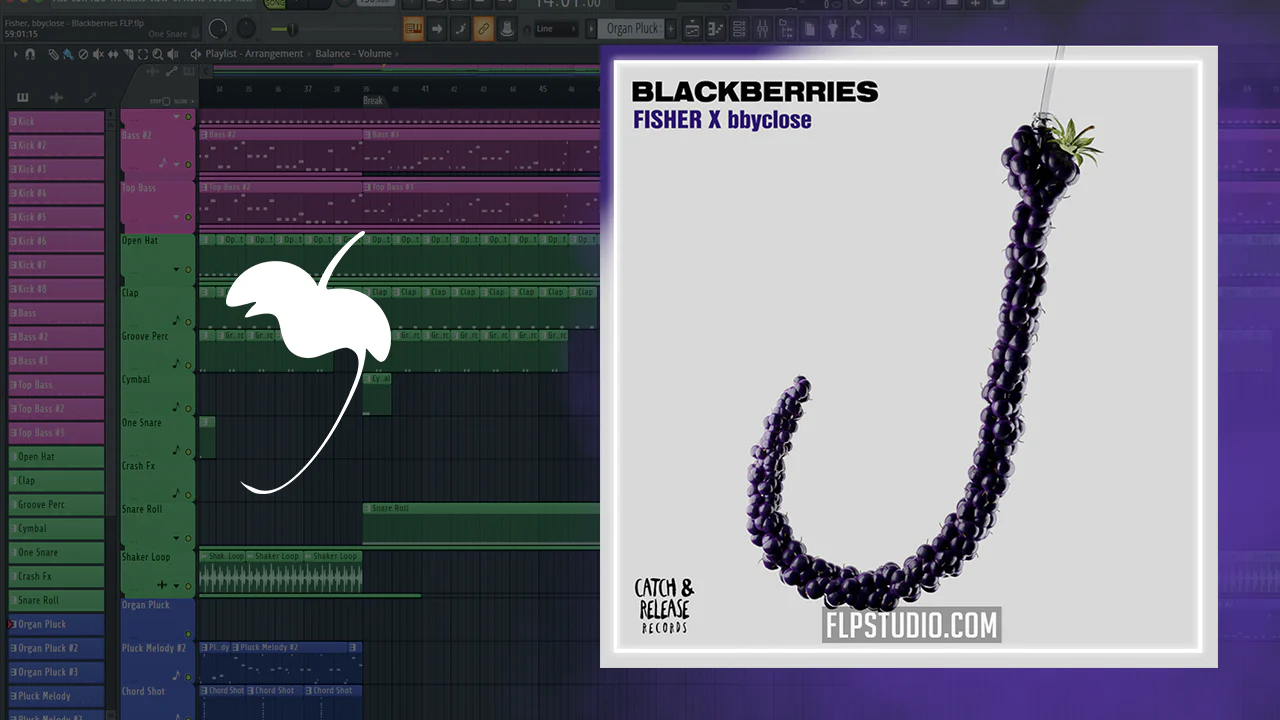Expand the Shaker Loop track dropdown arrow
Viewport: 1280px width, 720px height.
177,586
